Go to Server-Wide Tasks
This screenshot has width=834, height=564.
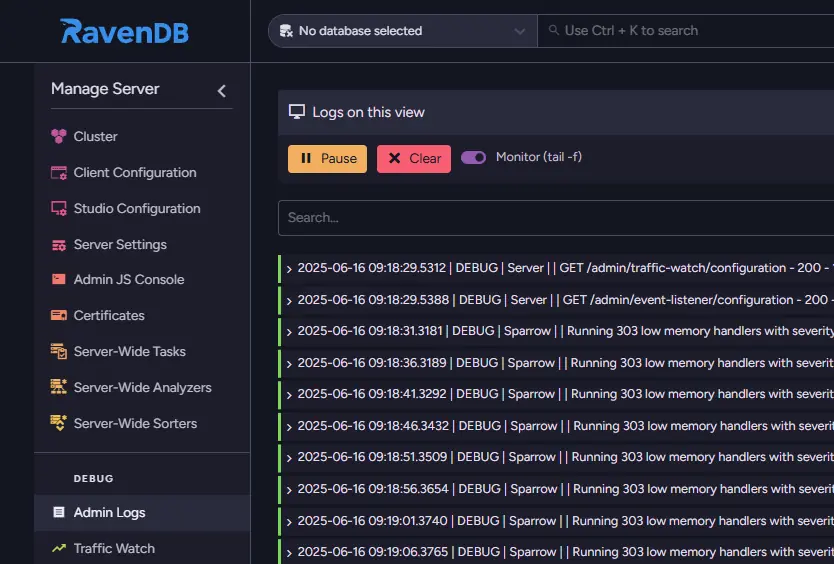(x=142, y=351)
